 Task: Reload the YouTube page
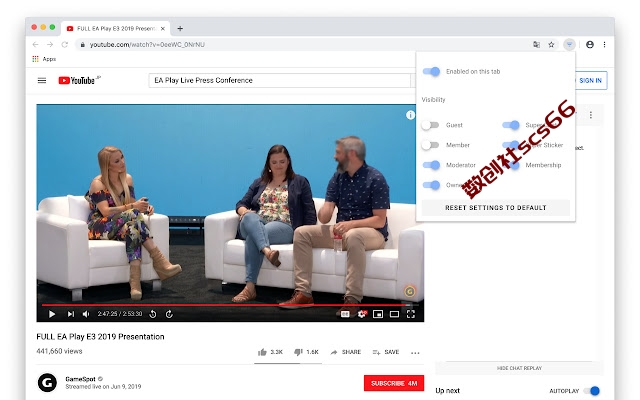coord(64,44)
